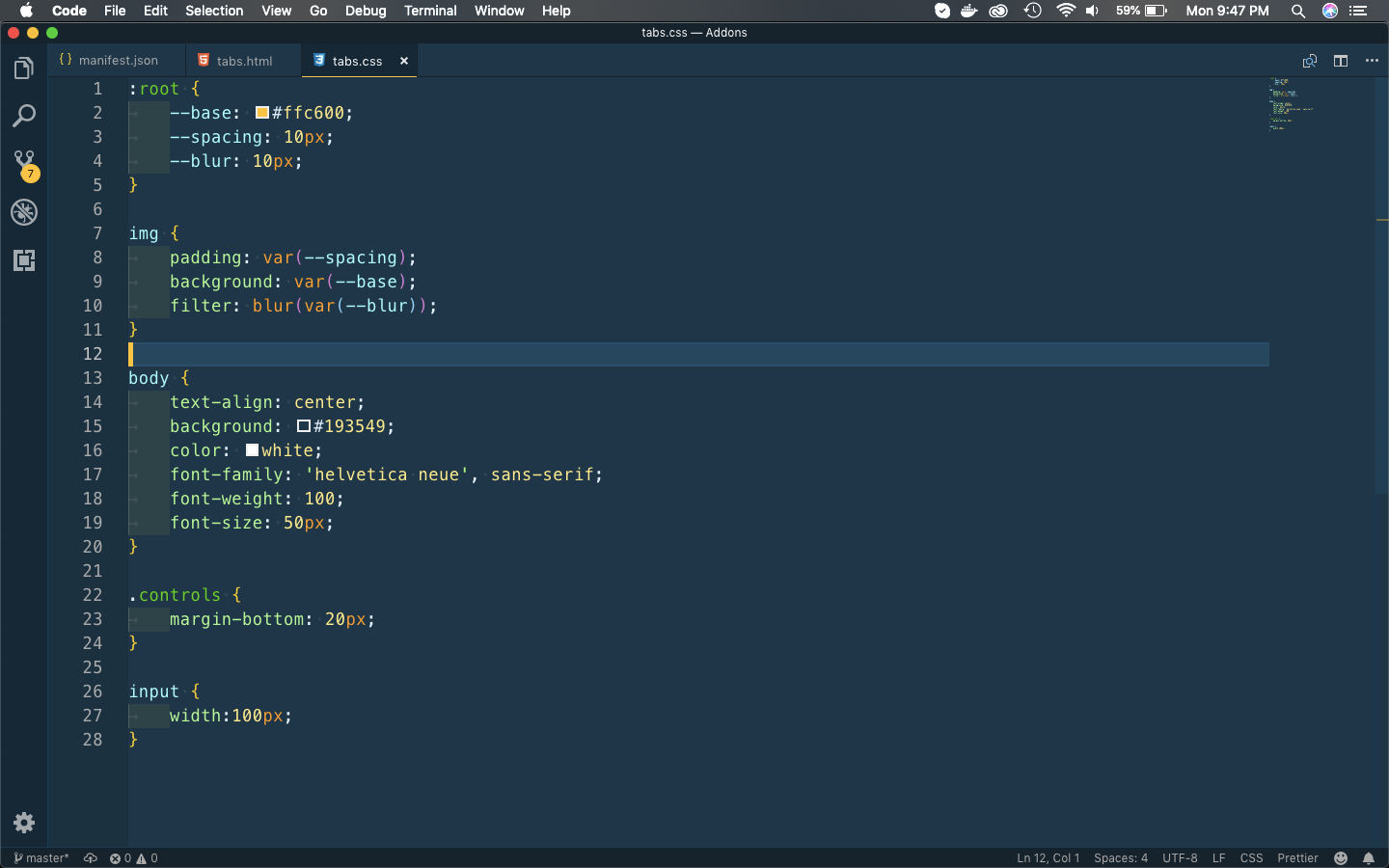Screen dimensions: 1389x868
Task: Close the tabs.css tab
Action: (404, 61)
